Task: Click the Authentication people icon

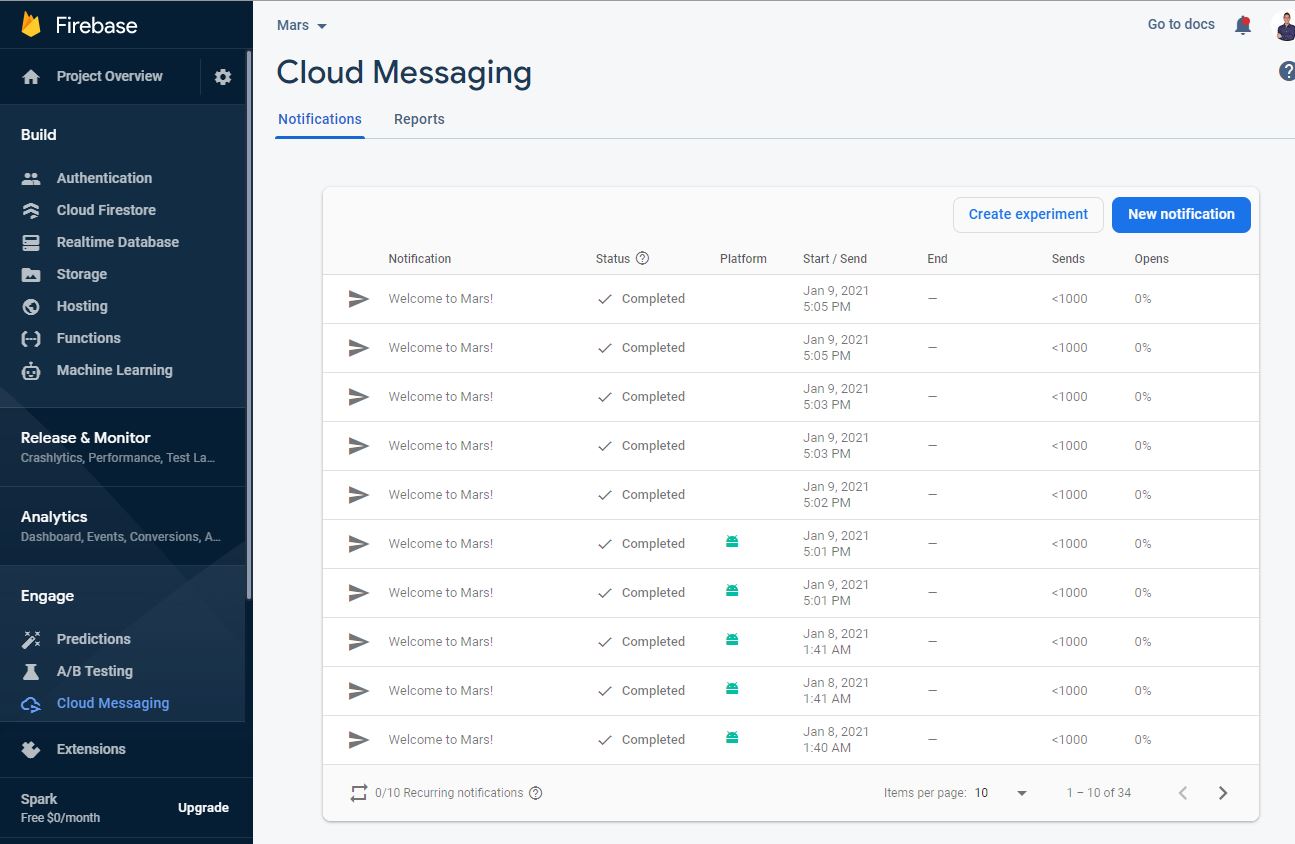Action: click(x=31, y=179)
